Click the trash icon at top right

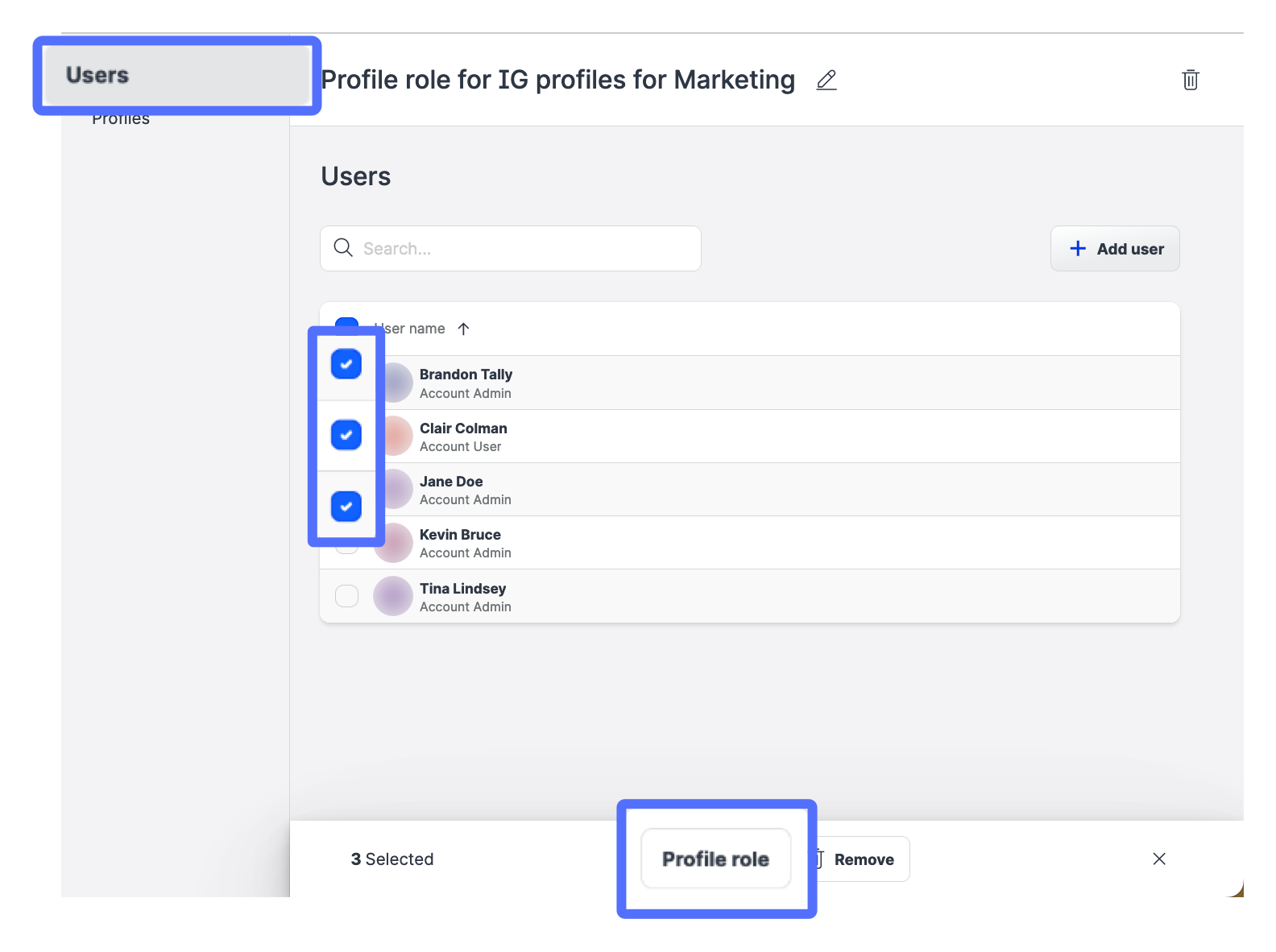1190,80
